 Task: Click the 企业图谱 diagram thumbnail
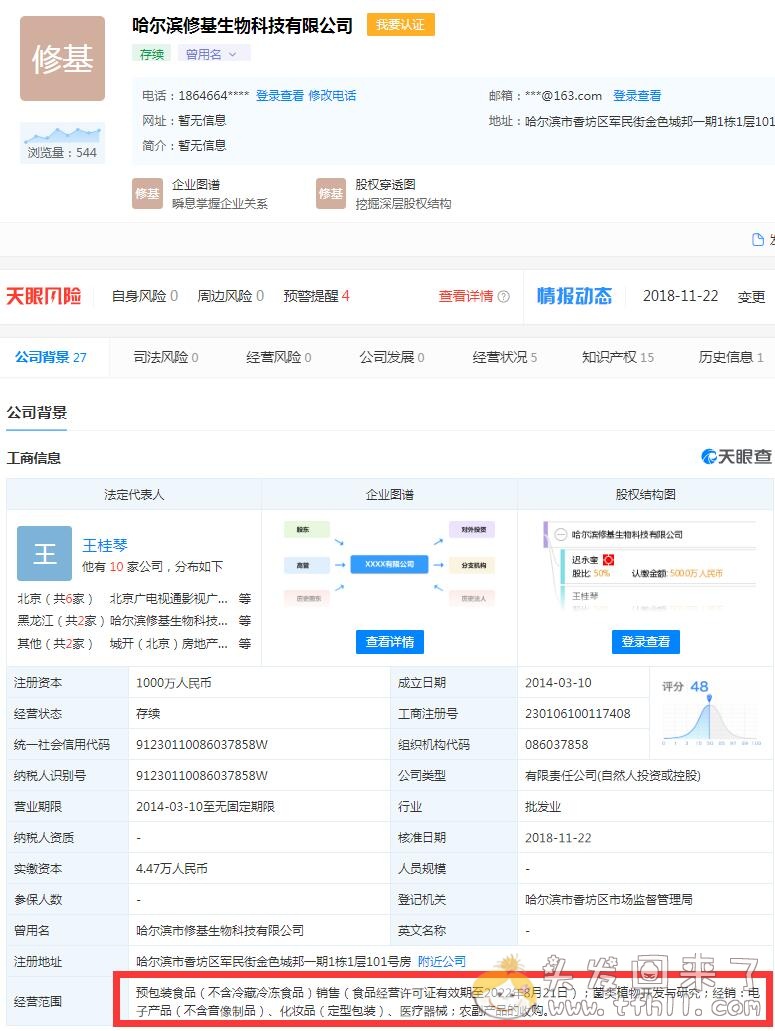coord(389,564)
